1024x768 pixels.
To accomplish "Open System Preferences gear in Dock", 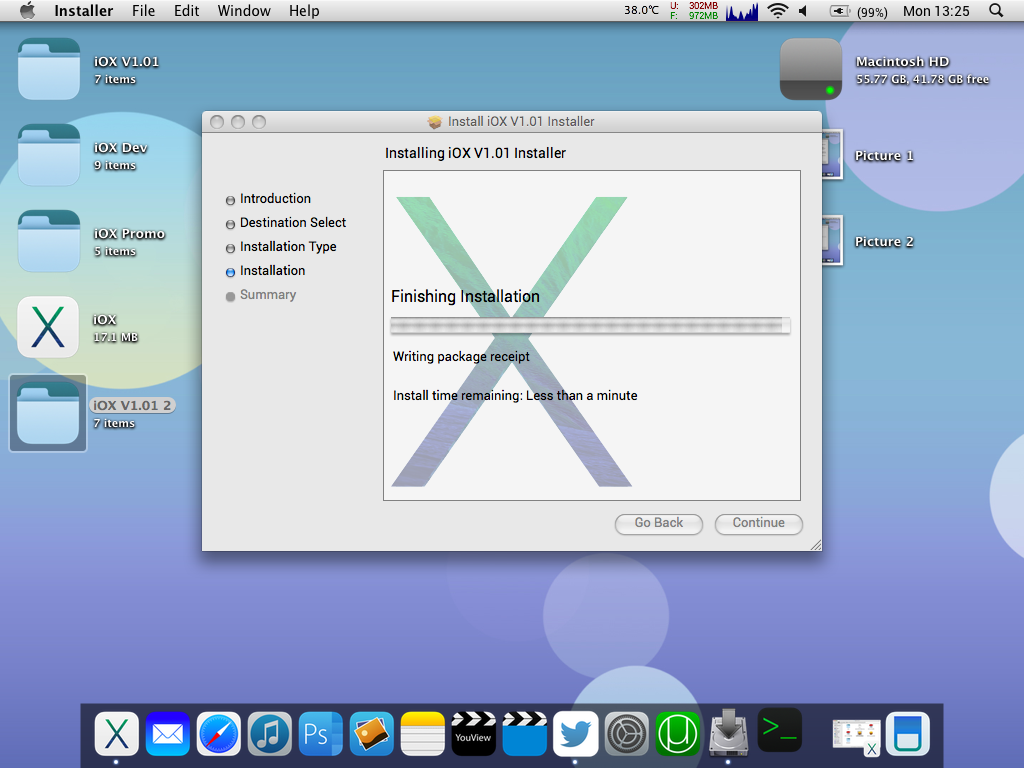I will pyautogui.click(x=626, y=733).
